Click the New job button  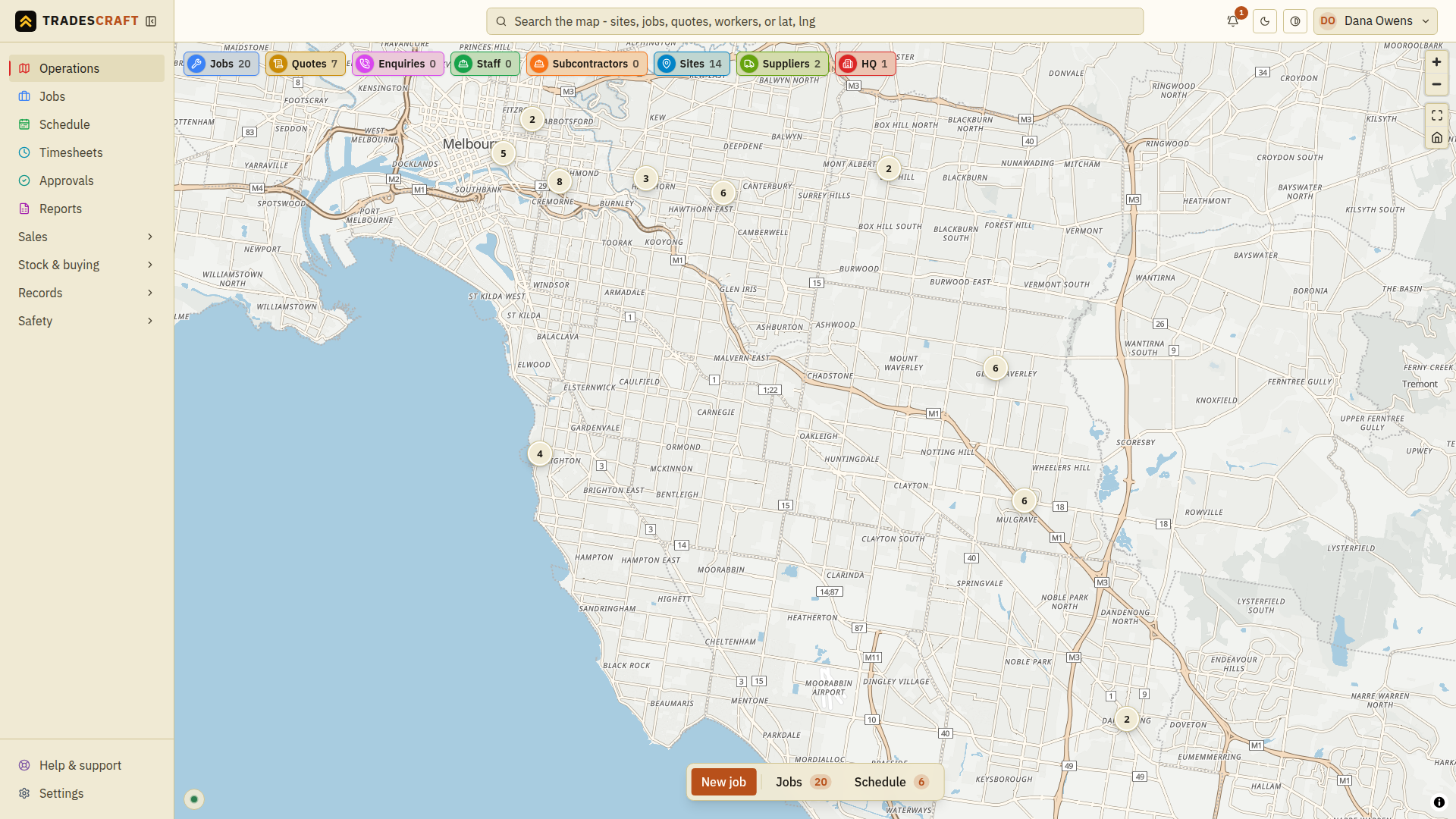[x=723, y=782]
